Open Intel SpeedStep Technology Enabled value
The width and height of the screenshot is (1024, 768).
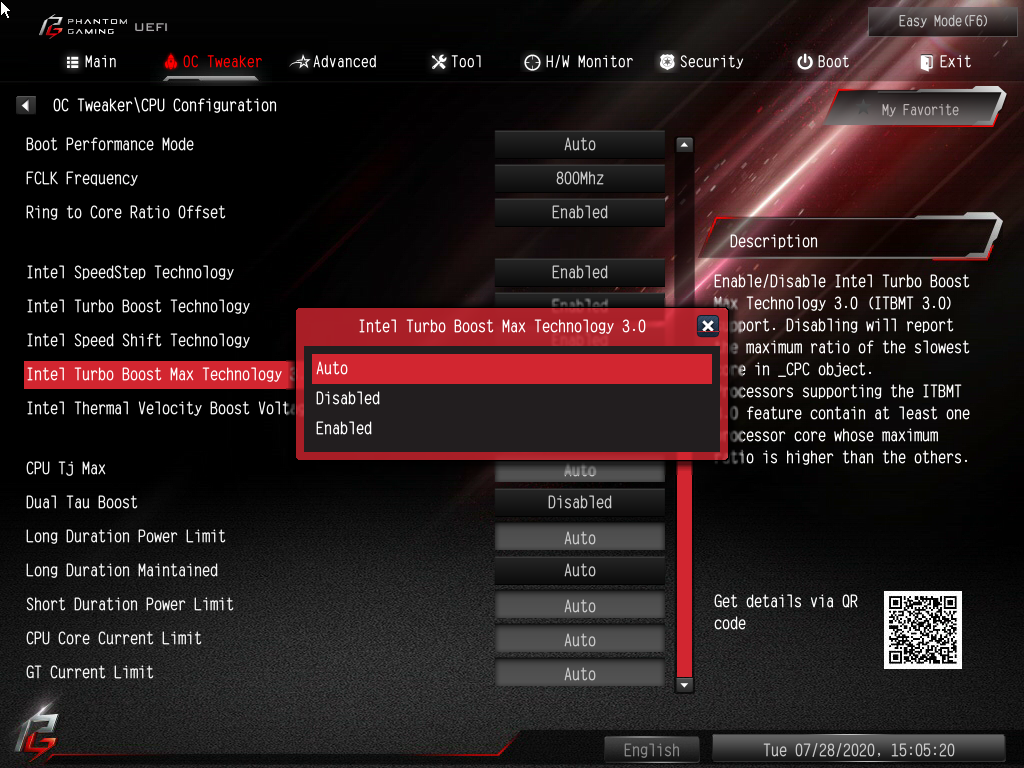tap(579, 272)
